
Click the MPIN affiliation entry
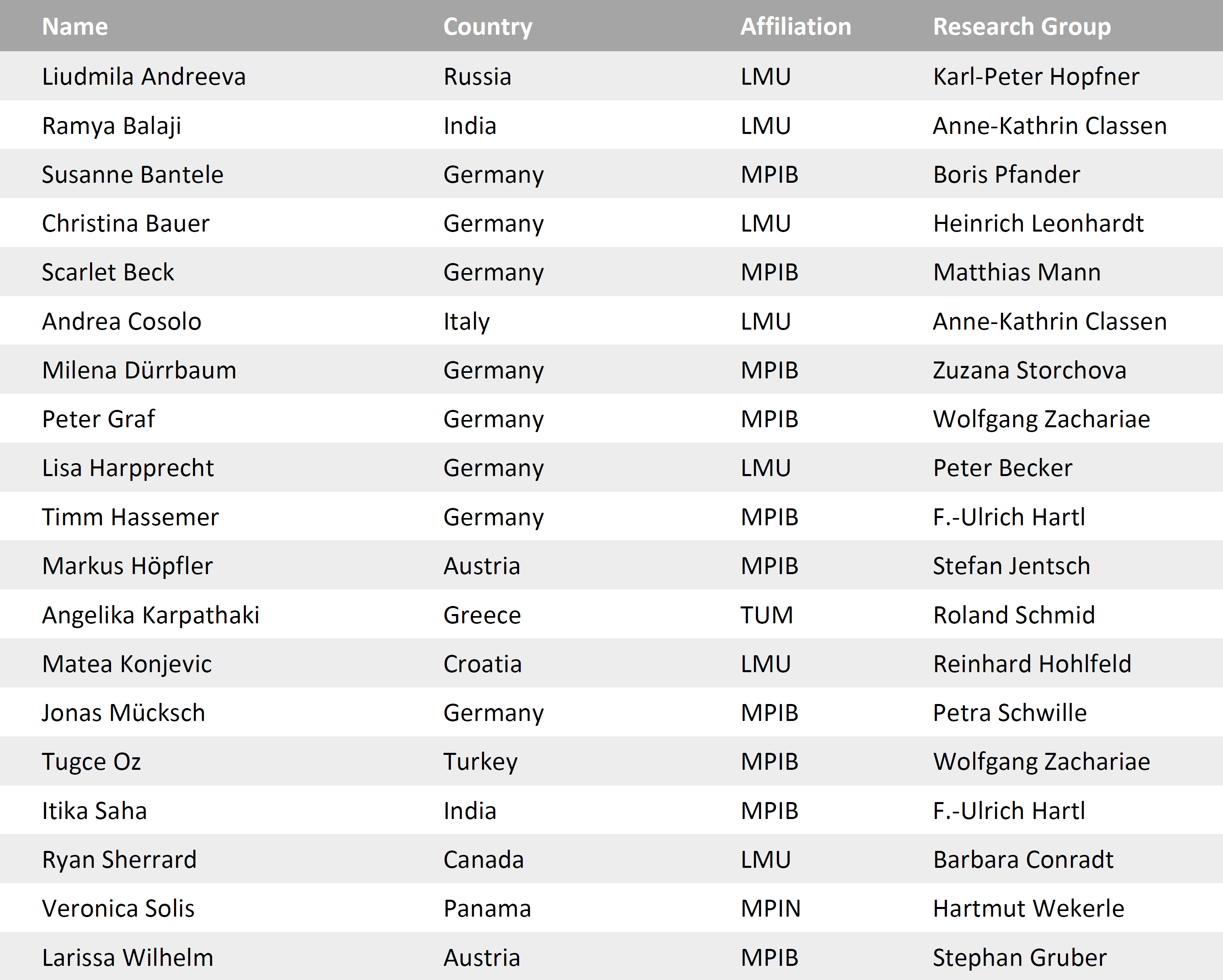point(771,909)
